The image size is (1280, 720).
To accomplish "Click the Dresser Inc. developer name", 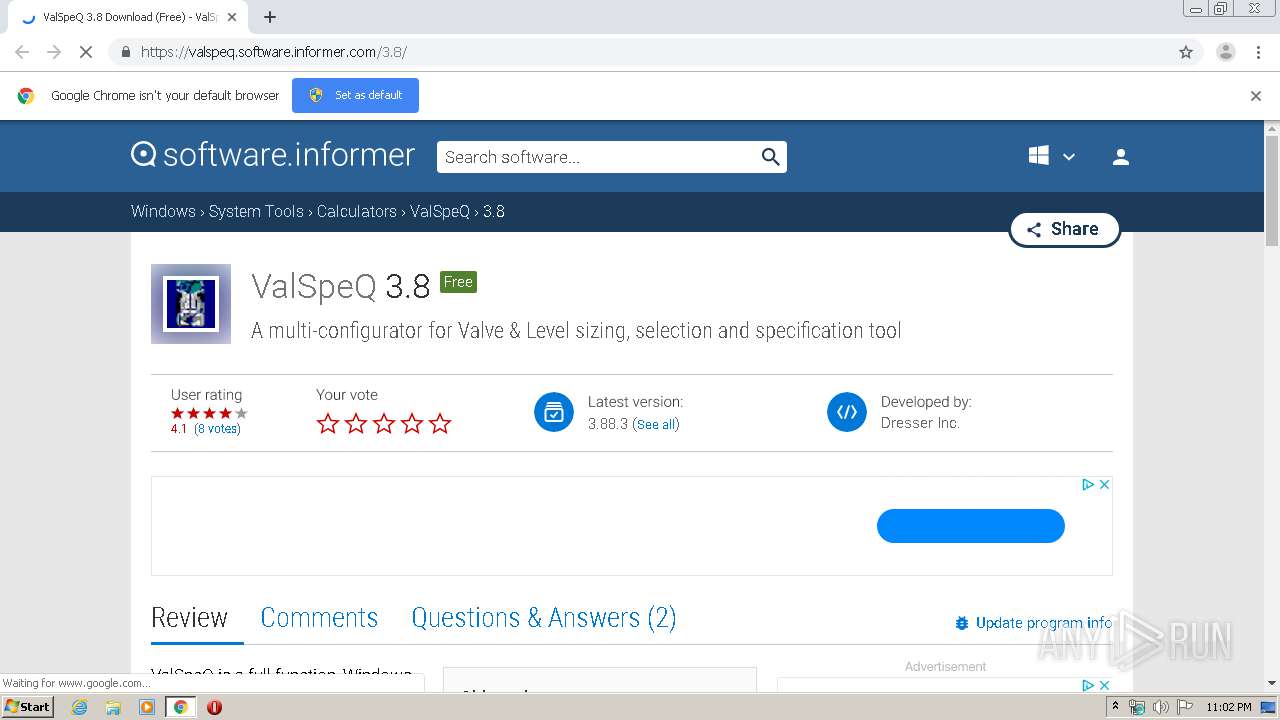I will [x=920, y=423].
